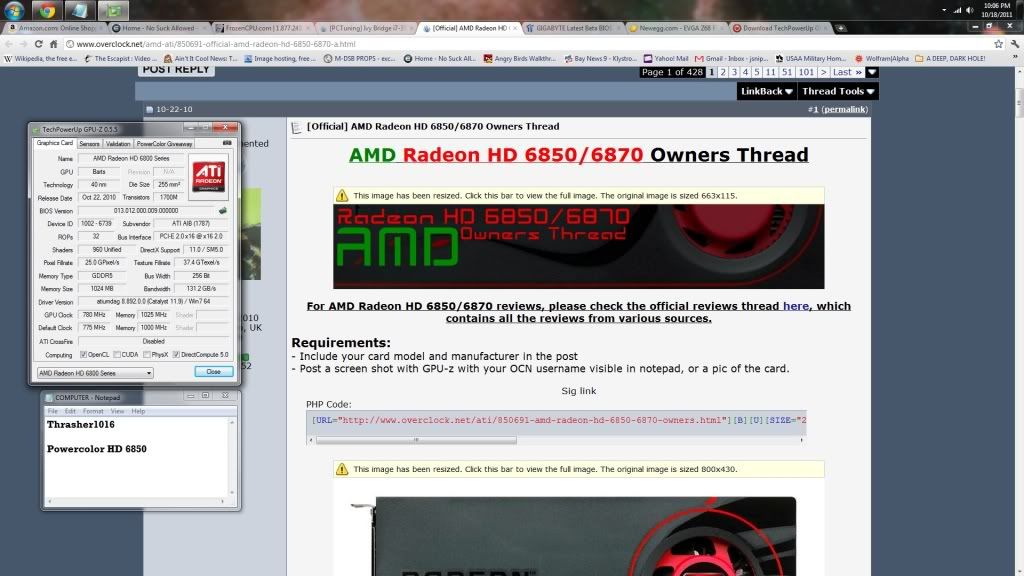This screenshot has height=576, width=1024.
Task: Open the Gmail Inbox bookmark
Action: coord(731,58)
